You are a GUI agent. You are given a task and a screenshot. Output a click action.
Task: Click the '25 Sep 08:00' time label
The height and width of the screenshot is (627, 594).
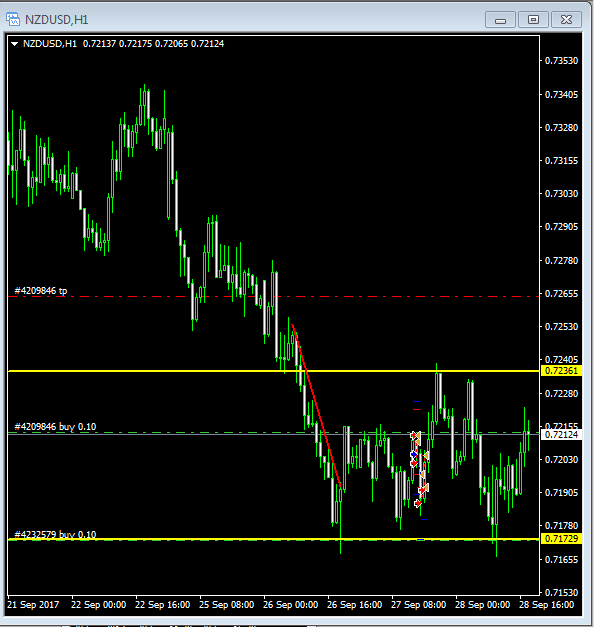(226, 605)
